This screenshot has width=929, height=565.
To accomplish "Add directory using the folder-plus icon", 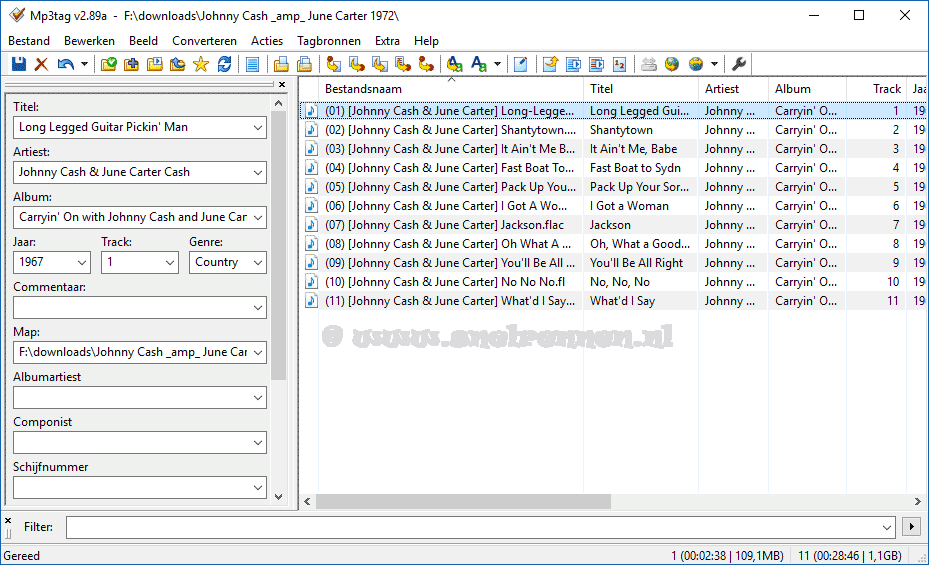I will pyautogui.click(x=132, y=64).
